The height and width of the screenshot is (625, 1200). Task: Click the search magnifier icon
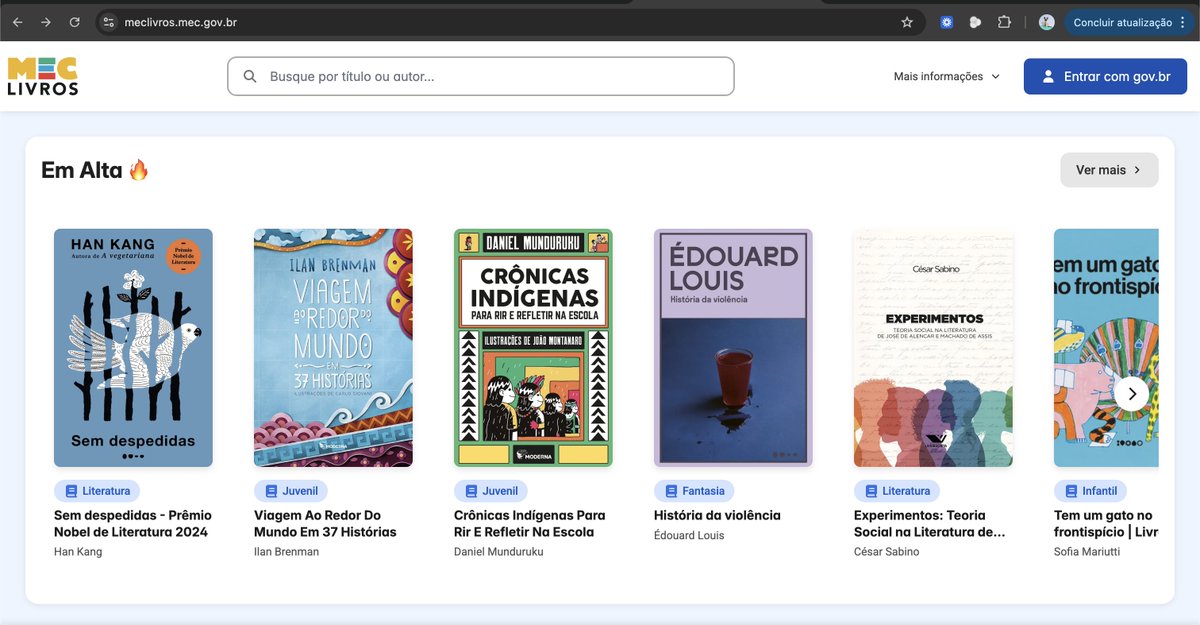click(x=250, y=76)
